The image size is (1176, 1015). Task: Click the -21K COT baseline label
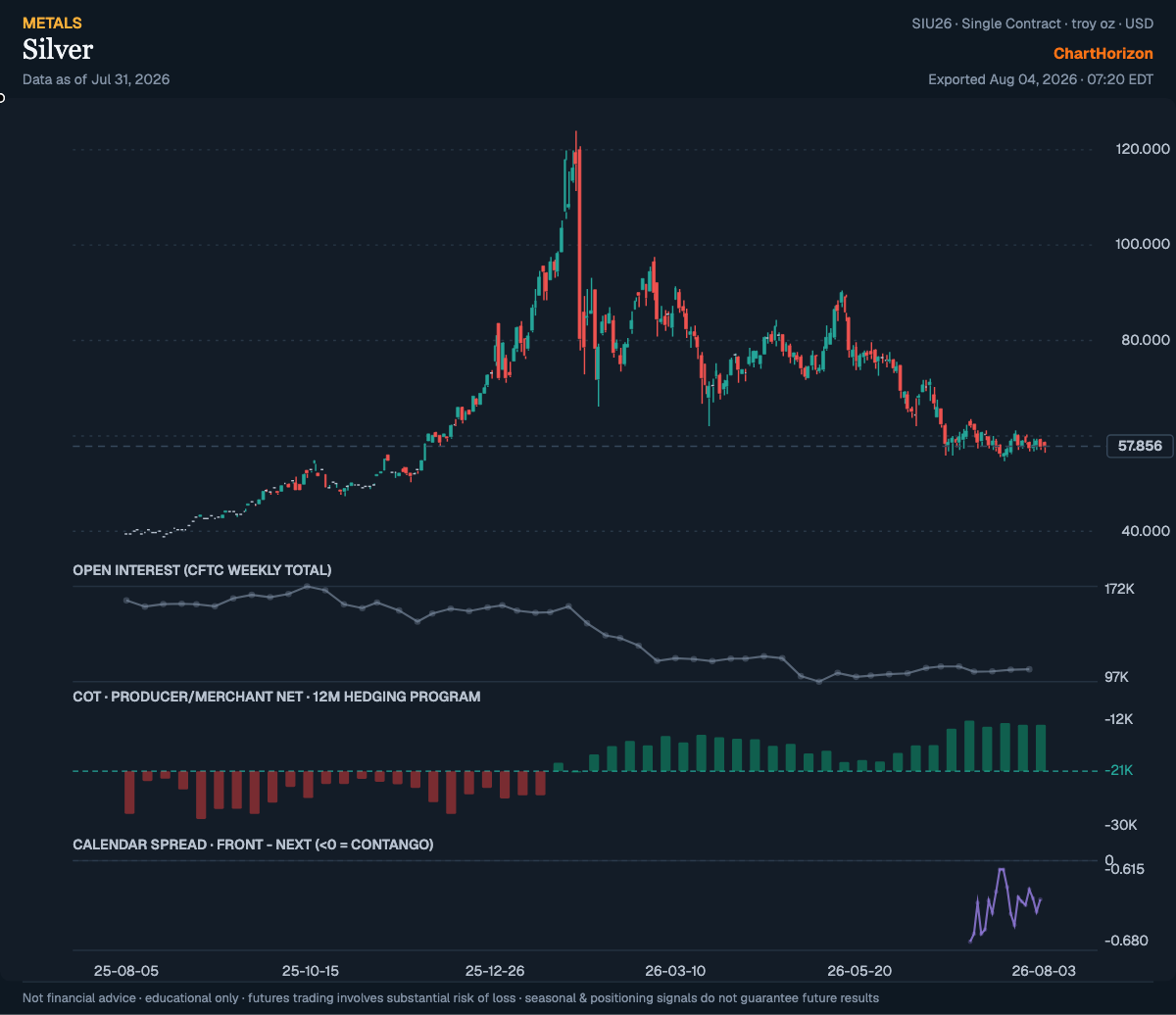coord(1119,770)
